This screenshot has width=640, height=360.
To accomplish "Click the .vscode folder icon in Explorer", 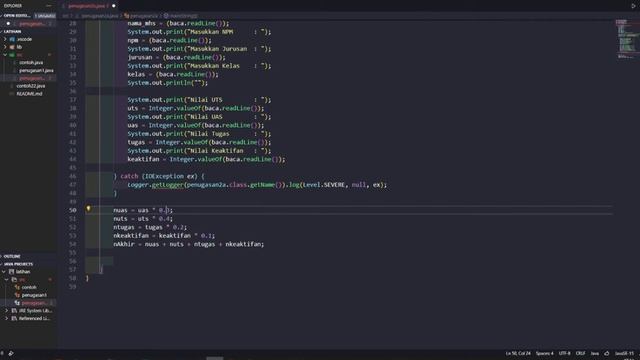I will coord(12,39).
